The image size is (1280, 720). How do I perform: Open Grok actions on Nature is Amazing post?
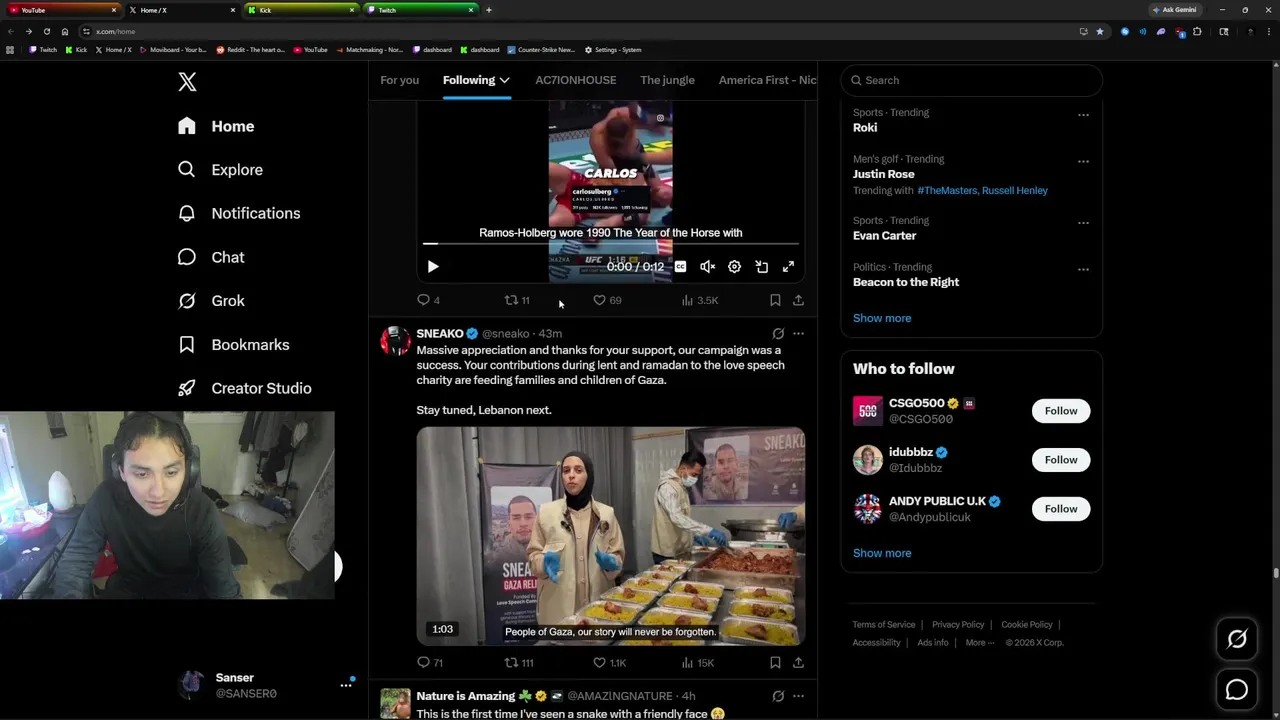(x=778, y=696)
